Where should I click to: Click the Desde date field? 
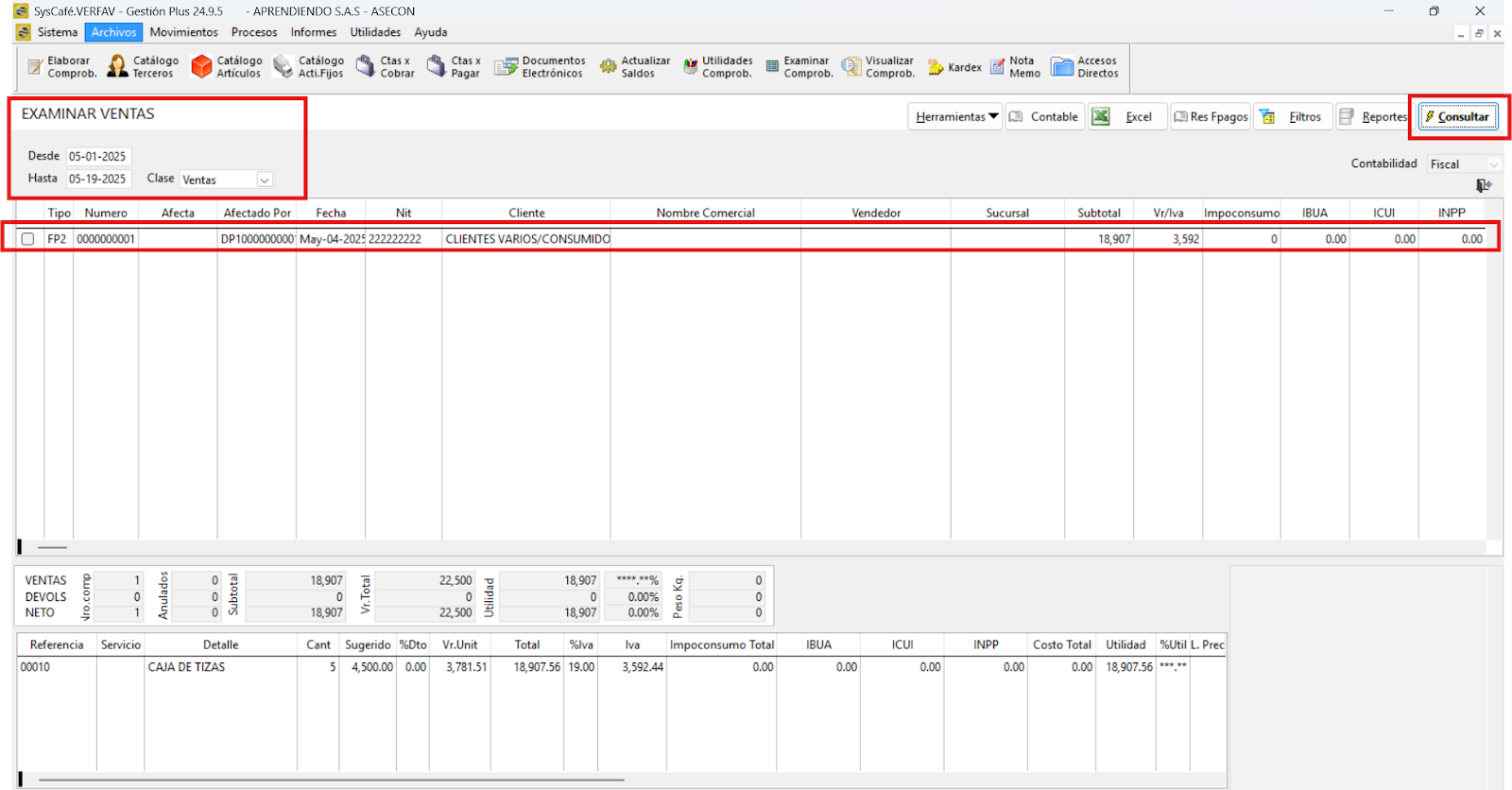(98, 157)
